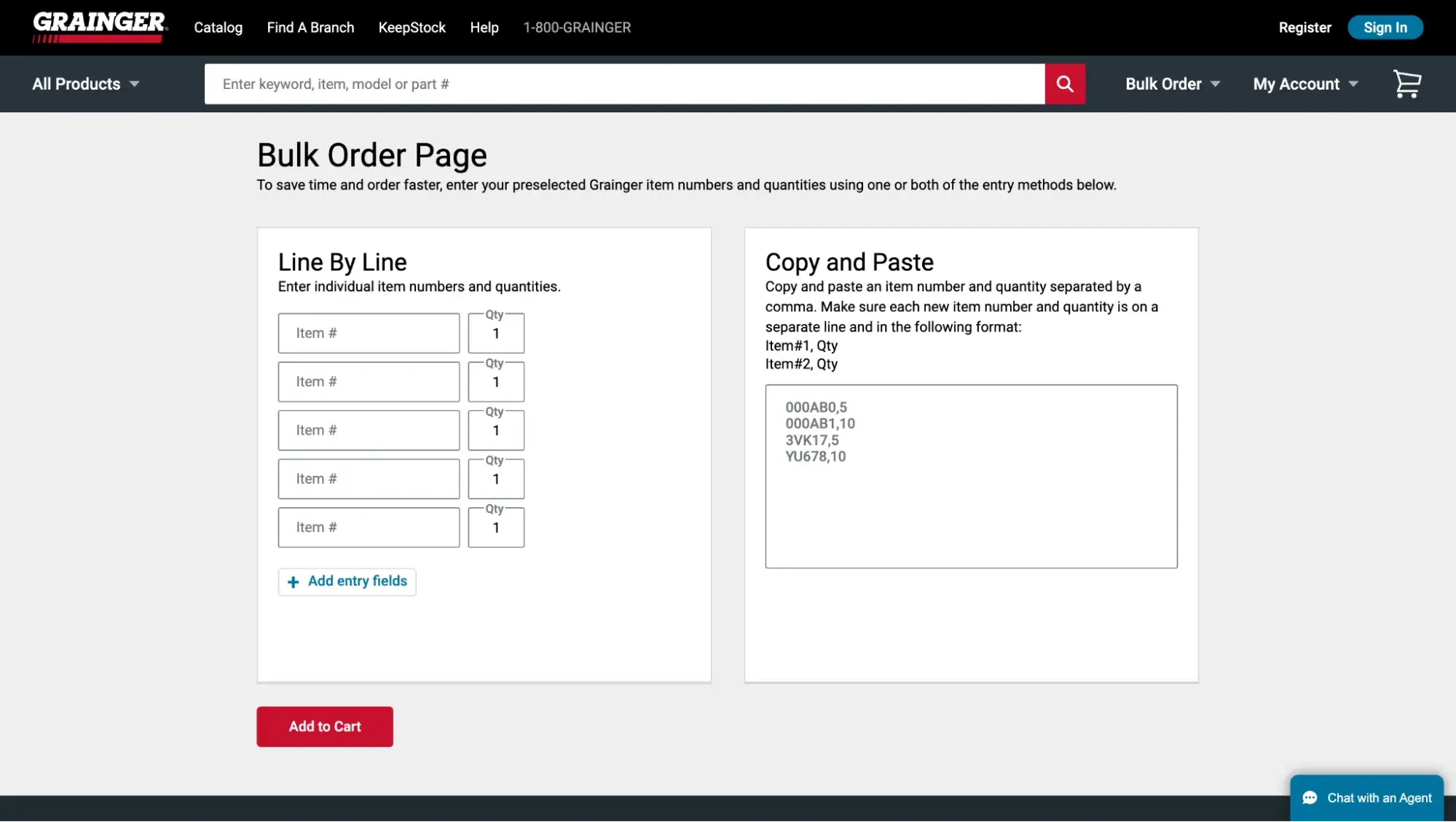Open the Catalog menu item
The image size is (1456, 822).
point(218,28)
